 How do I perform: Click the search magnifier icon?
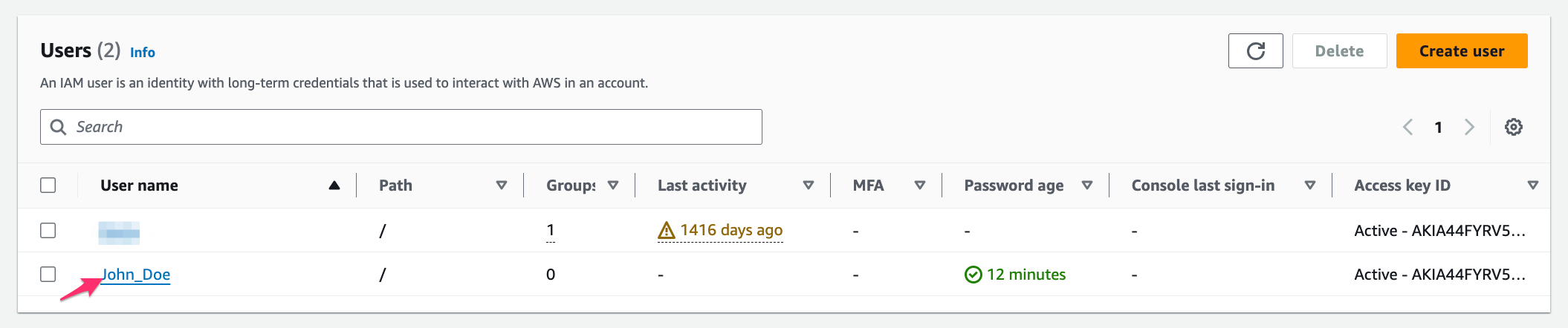pyautogui.click(x=58, y=127)
